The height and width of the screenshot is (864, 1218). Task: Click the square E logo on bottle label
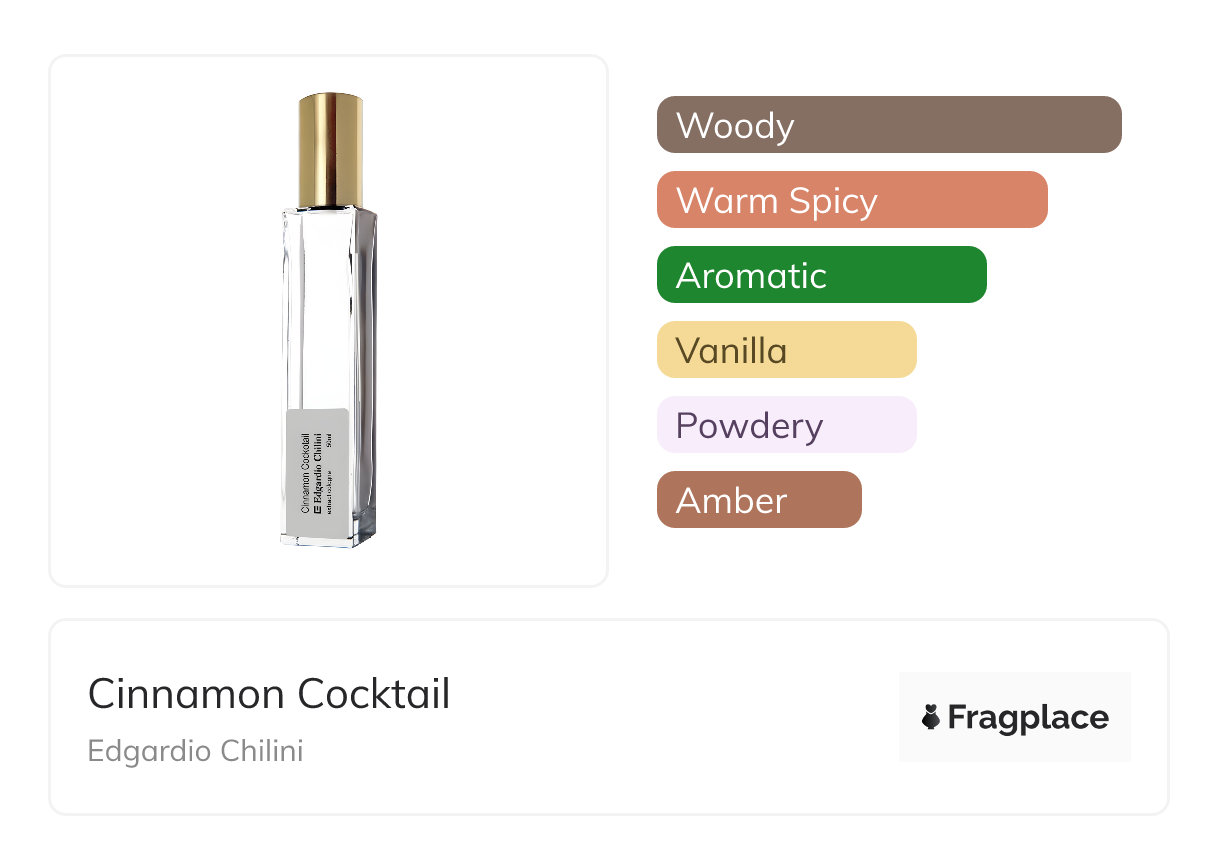pos(318,509)
